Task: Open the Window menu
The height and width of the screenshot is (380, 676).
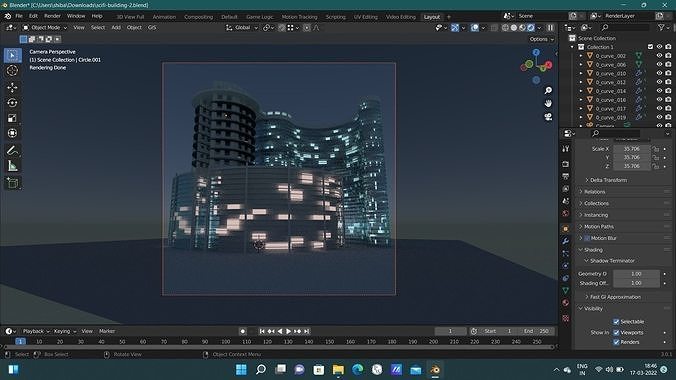Action: [76, 16]
